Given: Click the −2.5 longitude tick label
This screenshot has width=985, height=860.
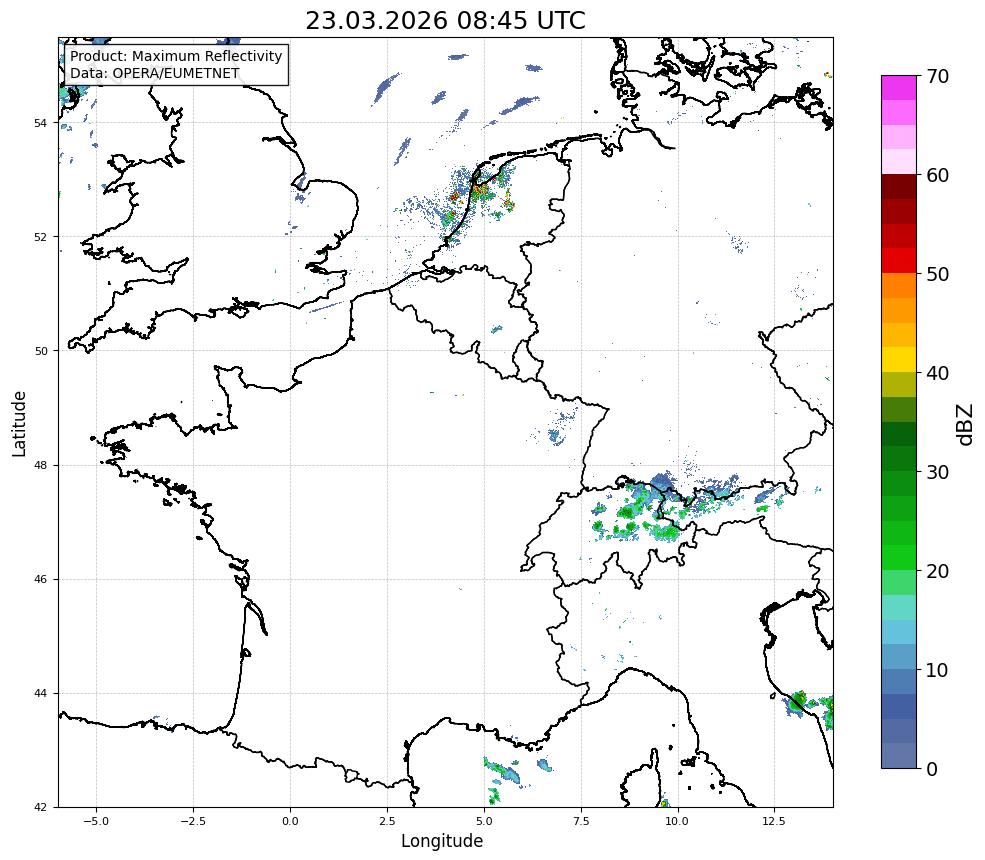Looking at the screenshot, I should pos(192,820).
